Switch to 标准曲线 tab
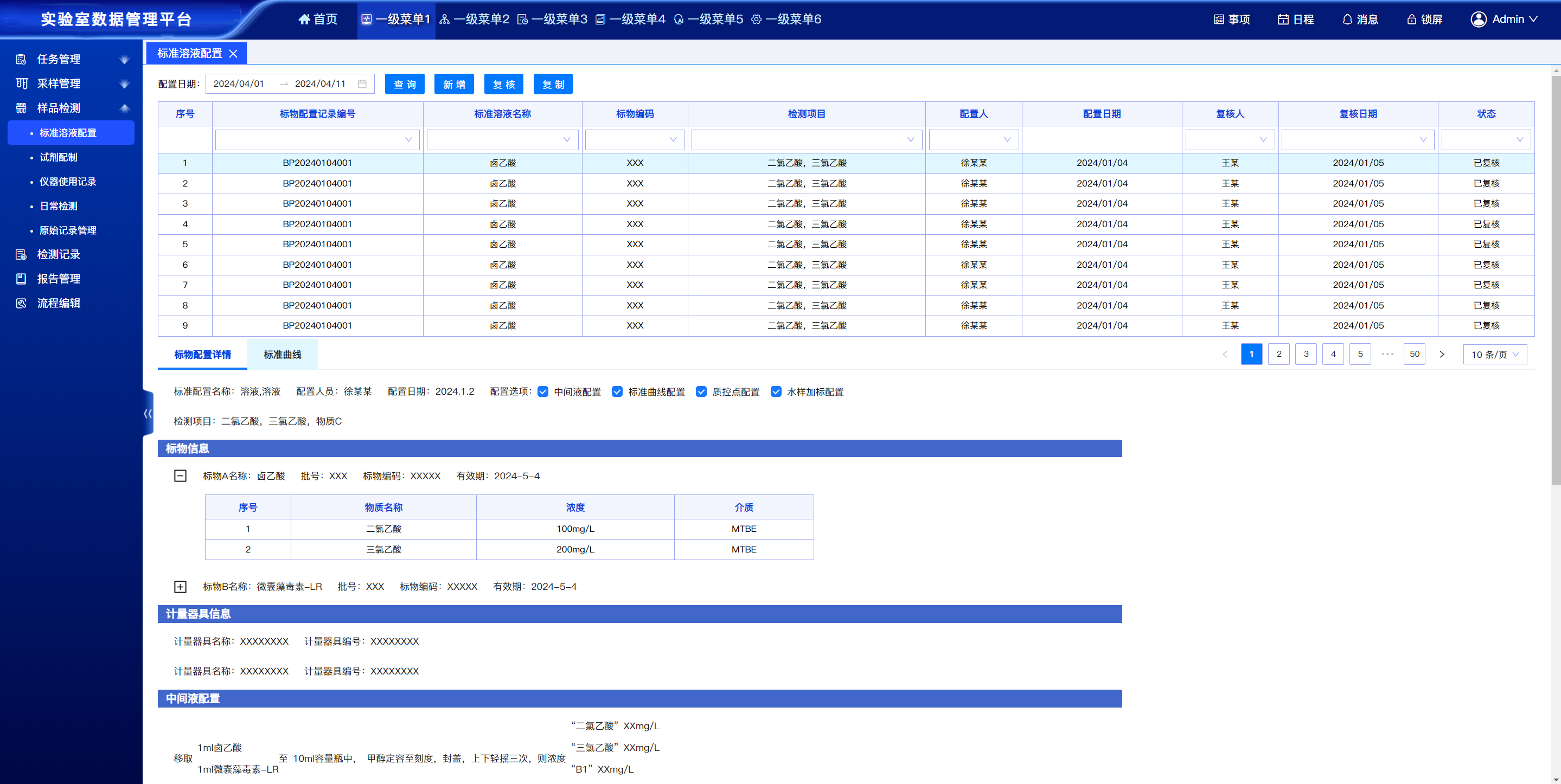Image resolution: width=1561 pixels, height=784 pixels. [283, 355]
